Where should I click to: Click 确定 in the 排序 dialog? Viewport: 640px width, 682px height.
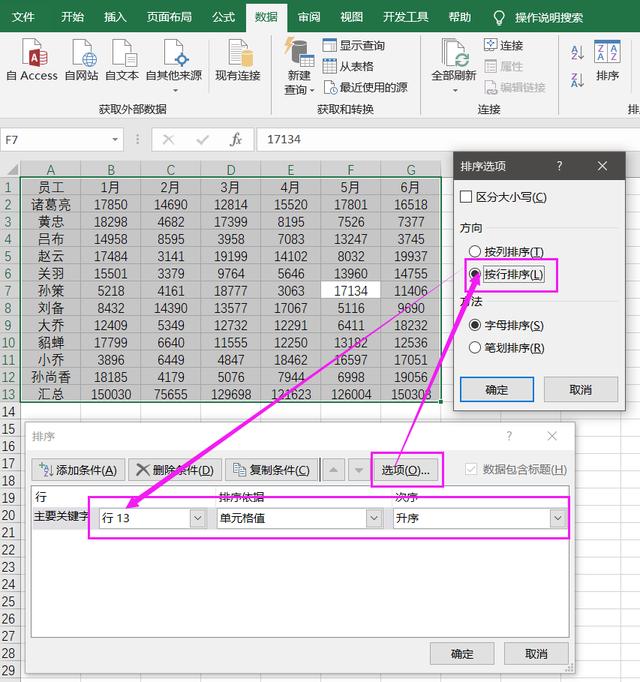click(x=462, y=653)
